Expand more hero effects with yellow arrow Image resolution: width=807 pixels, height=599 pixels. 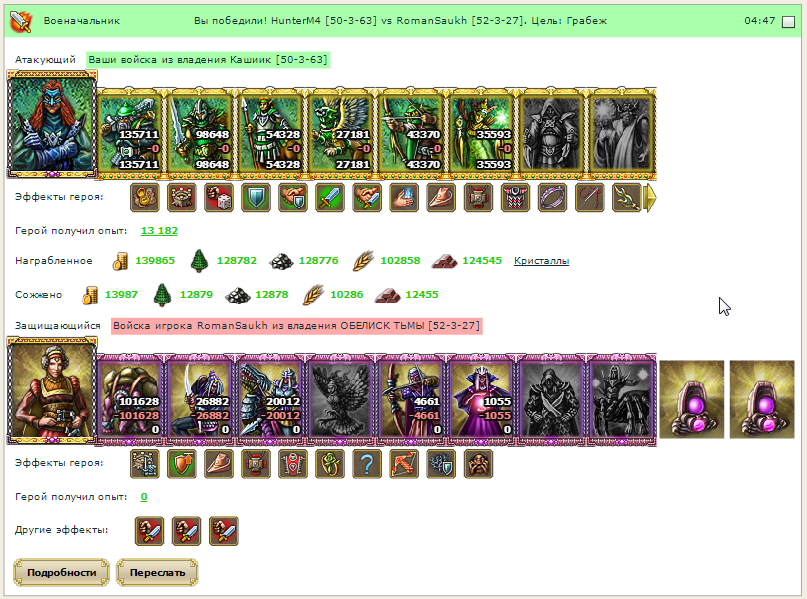point(651,198)
